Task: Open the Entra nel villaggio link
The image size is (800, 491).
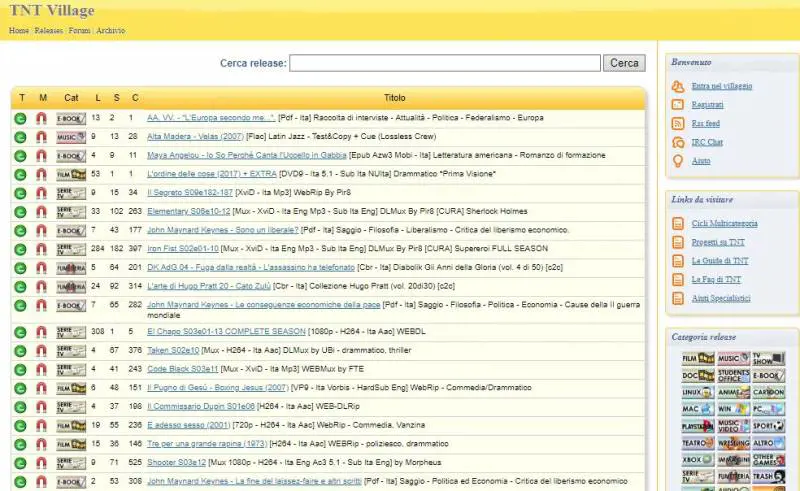Action: coord(722,86)
